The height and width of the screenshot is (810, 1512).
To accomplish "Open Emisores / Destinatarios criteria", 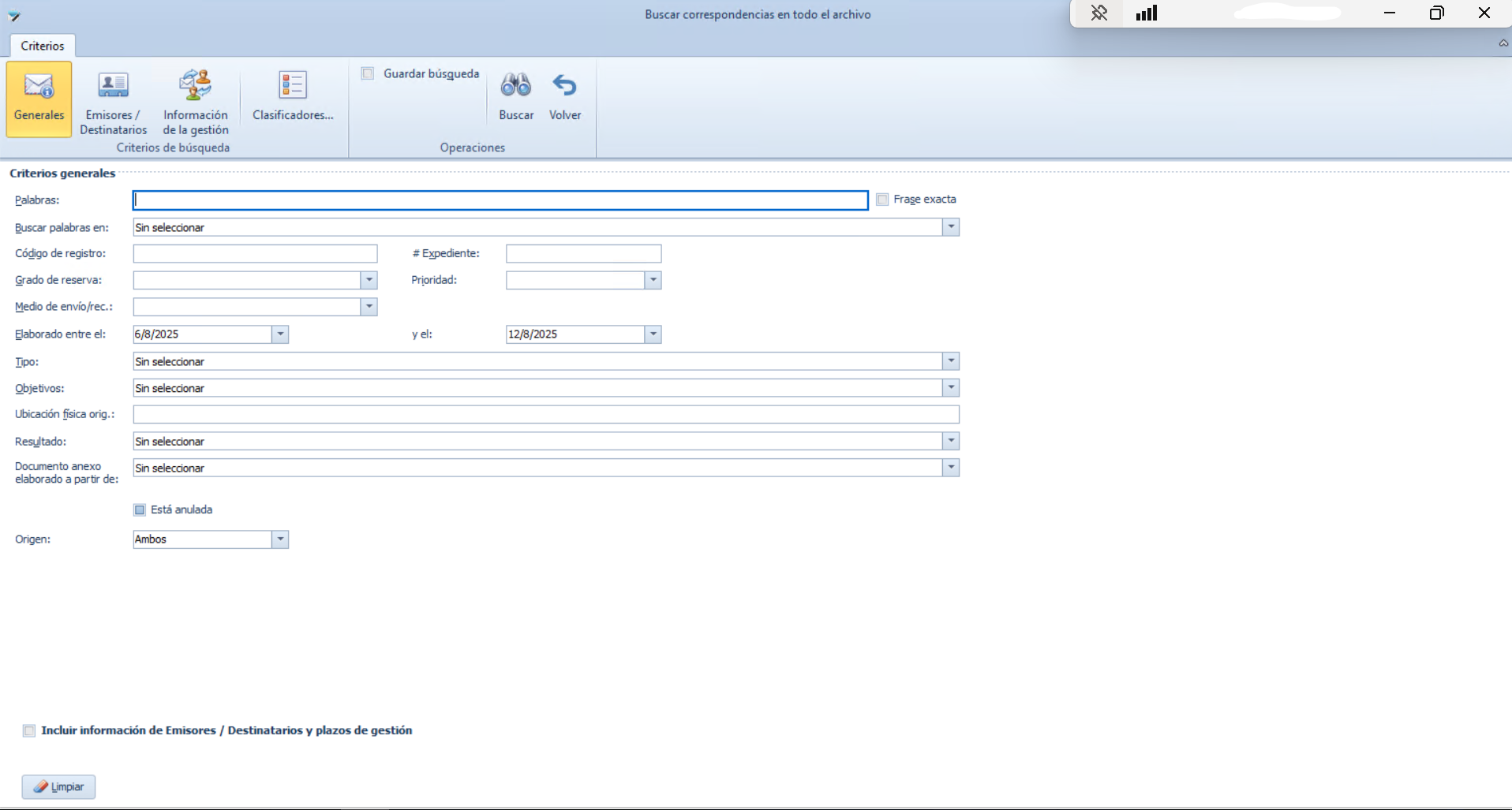I will click(x=113, y=99).
